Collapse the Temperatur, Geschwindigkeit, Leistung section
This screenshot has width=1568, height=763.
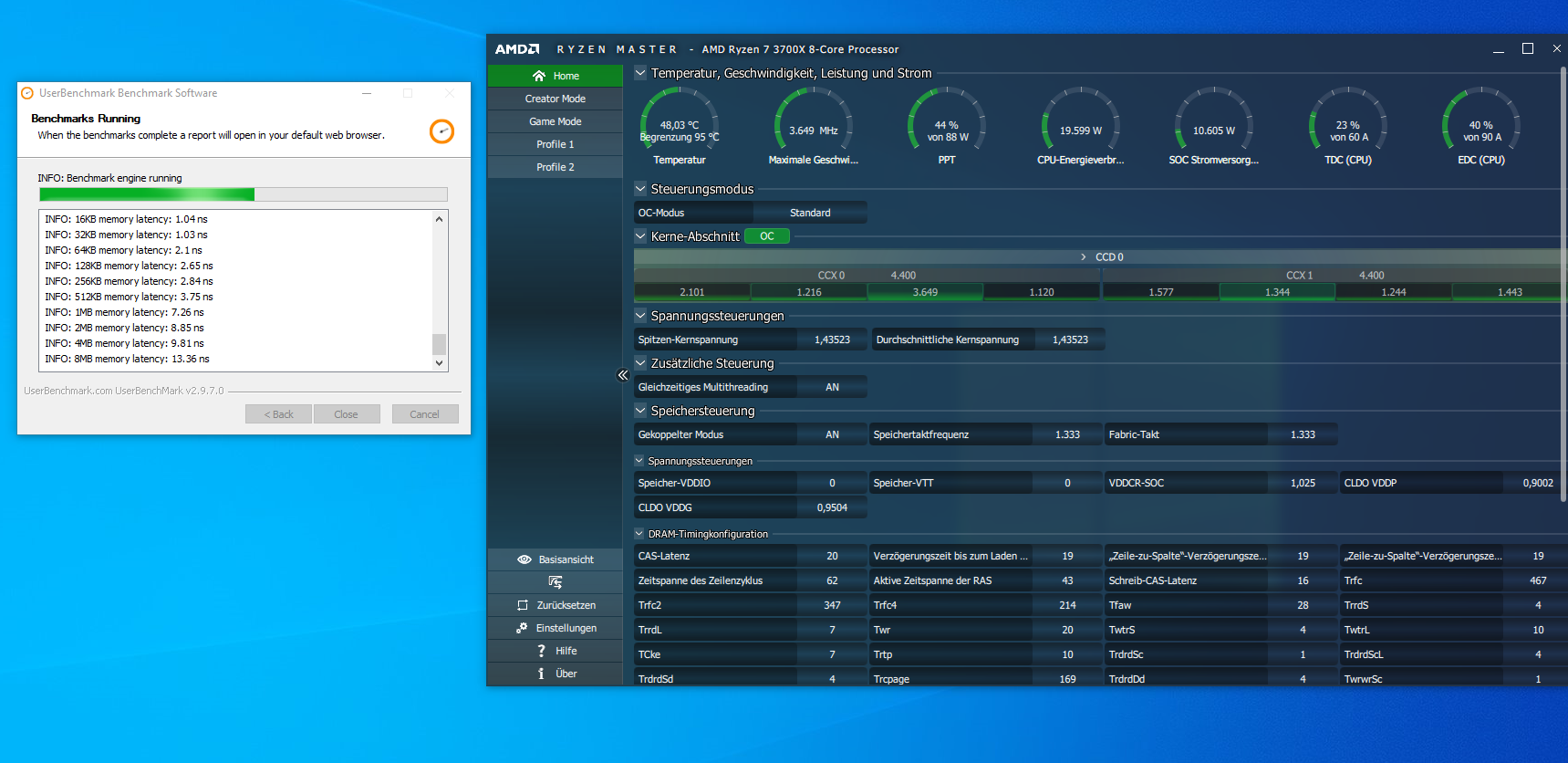(x=640, y=73)
